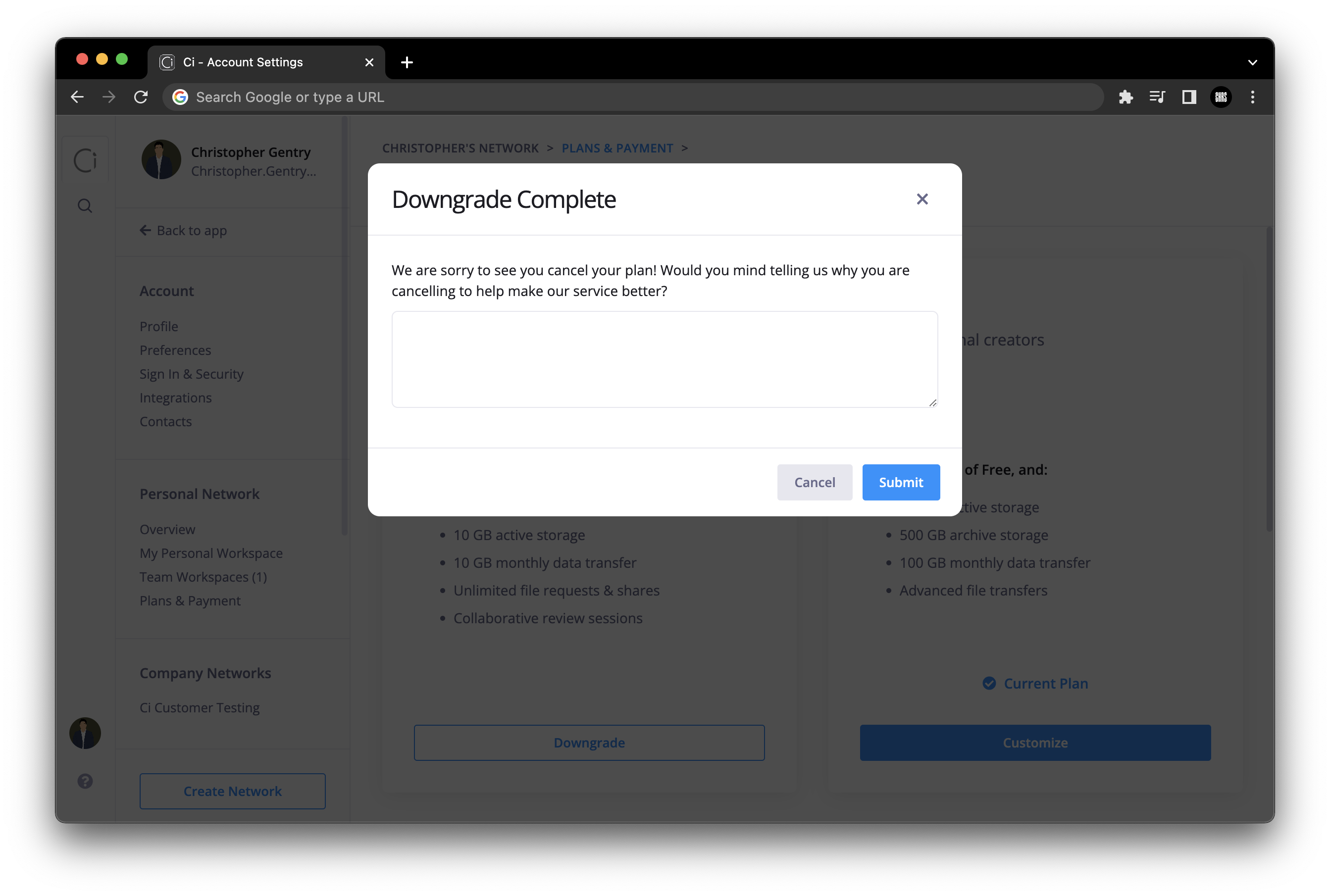
Task: Select the Ci - Account Settings tab
Action: pyautogui.click(x=266, y=62)
